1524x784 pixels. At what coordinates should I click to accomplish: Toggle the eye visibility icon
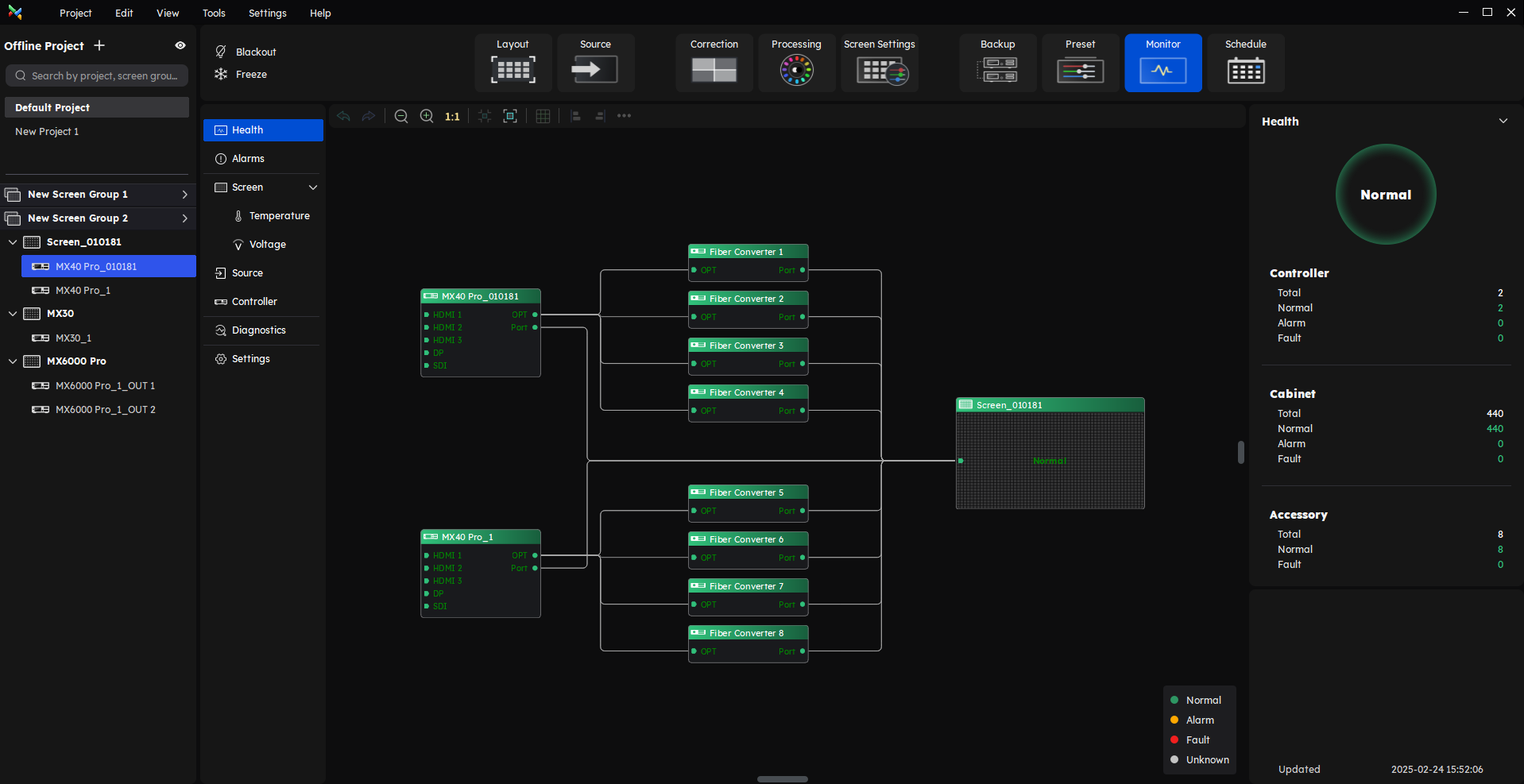[x=180, y=45]
